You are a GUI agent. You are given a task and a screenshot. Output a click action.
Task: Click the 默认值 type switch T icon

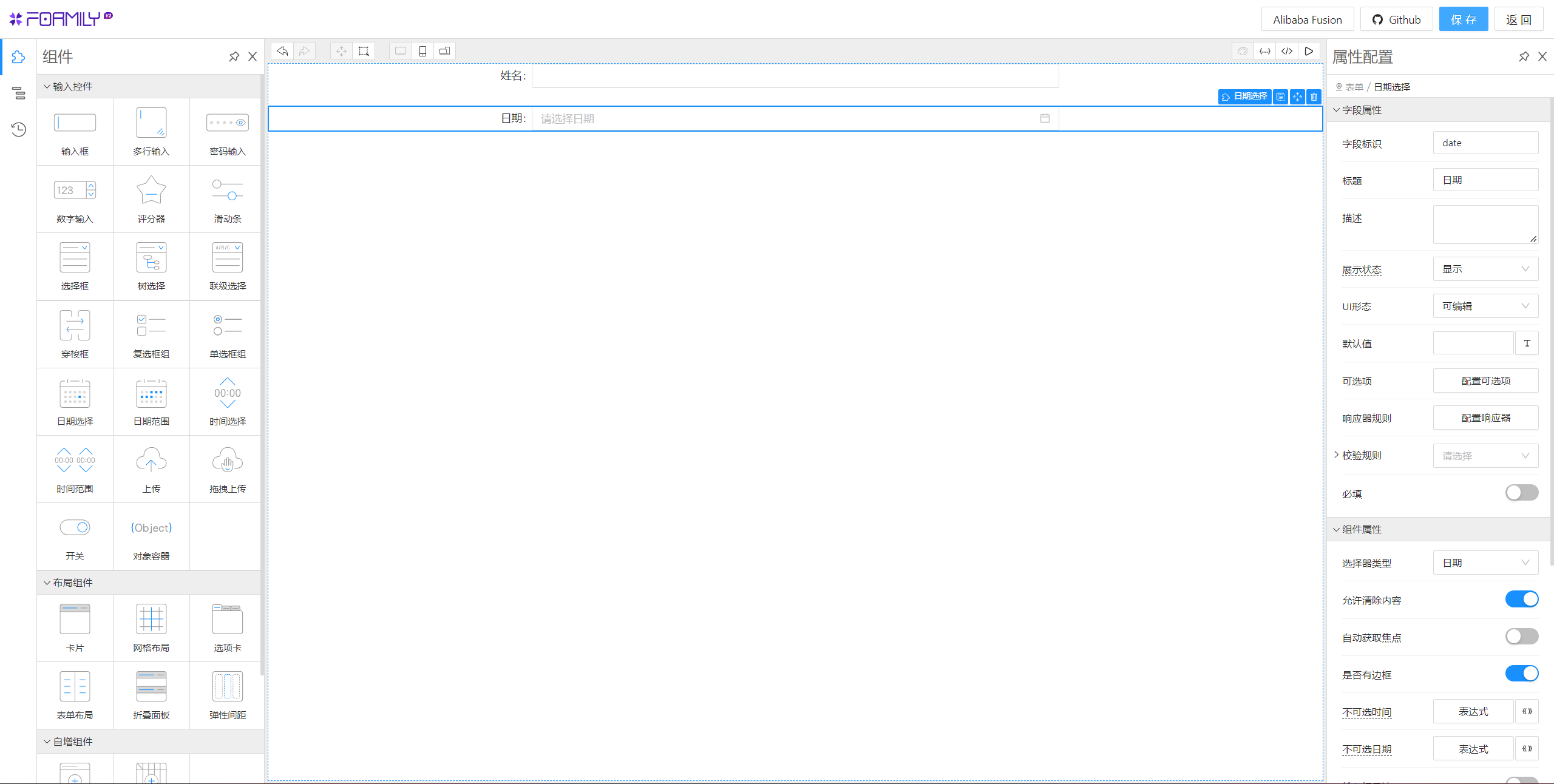coord(1527,343)
